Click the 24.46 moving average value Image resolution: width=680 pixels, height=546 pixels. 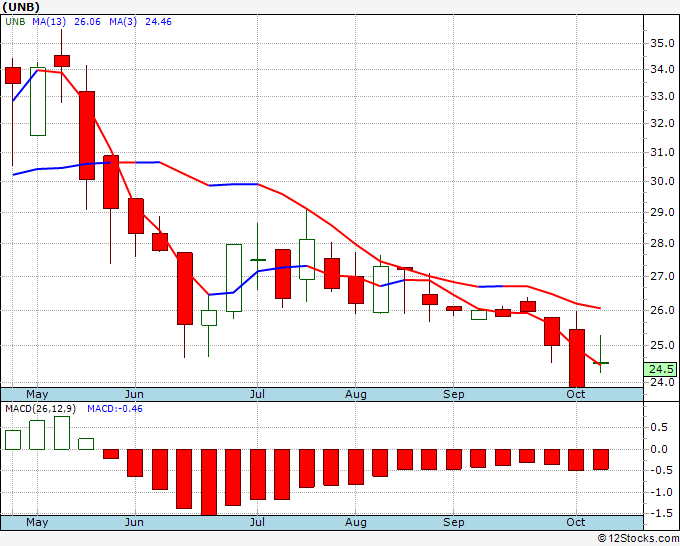[158, 22]
